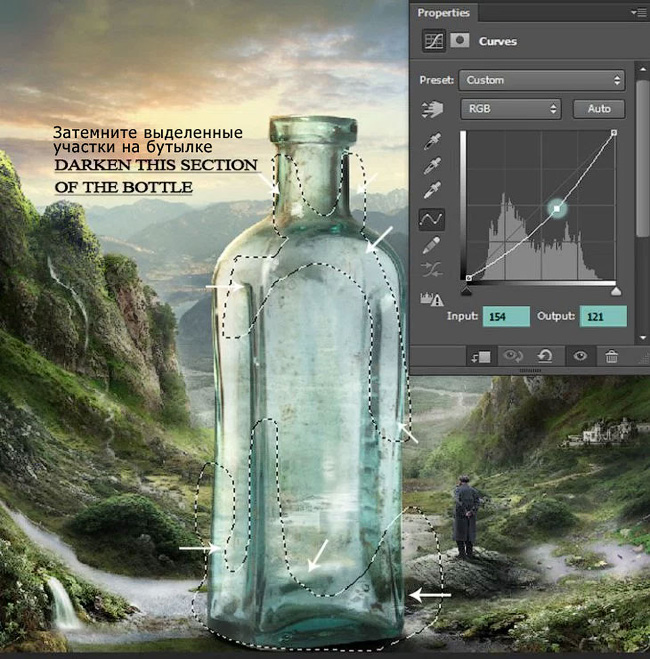The image size is (650, 659).
Task: Click the Auto button
Action: [599, 109]
